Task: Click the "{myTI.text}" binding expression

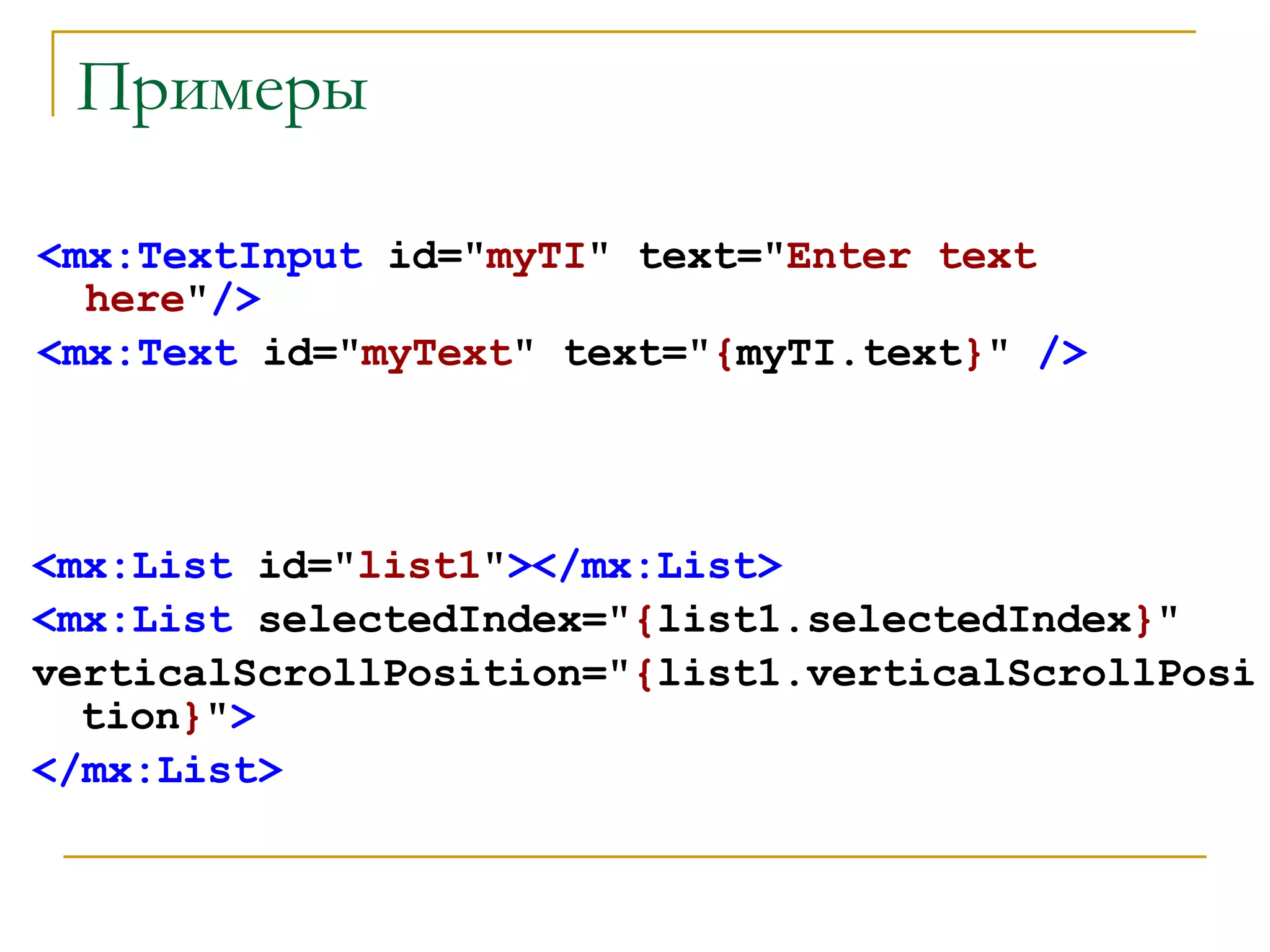Action: click(849, 354)
